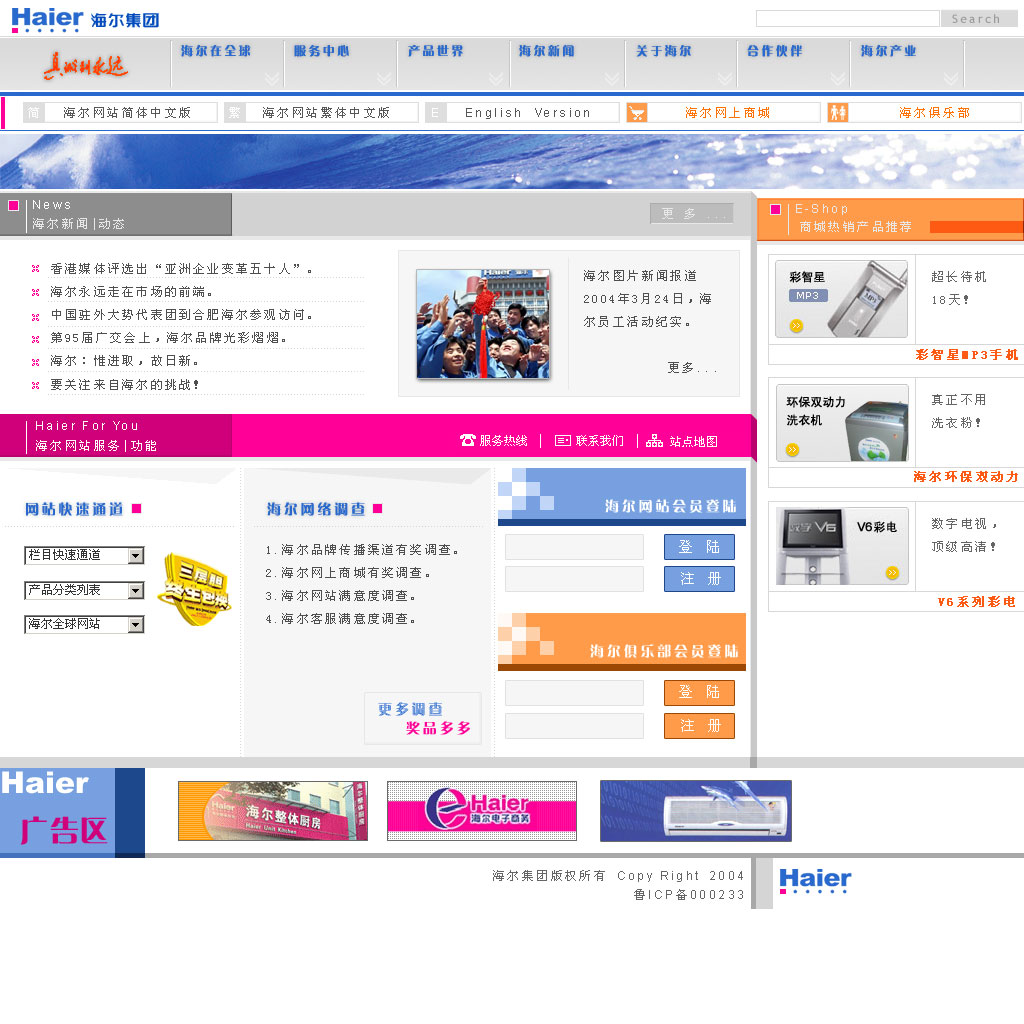This screenshot has width=1024, height=1024.
Task: Expand the 服务中心 menu arrow
Action: [385, 78]
